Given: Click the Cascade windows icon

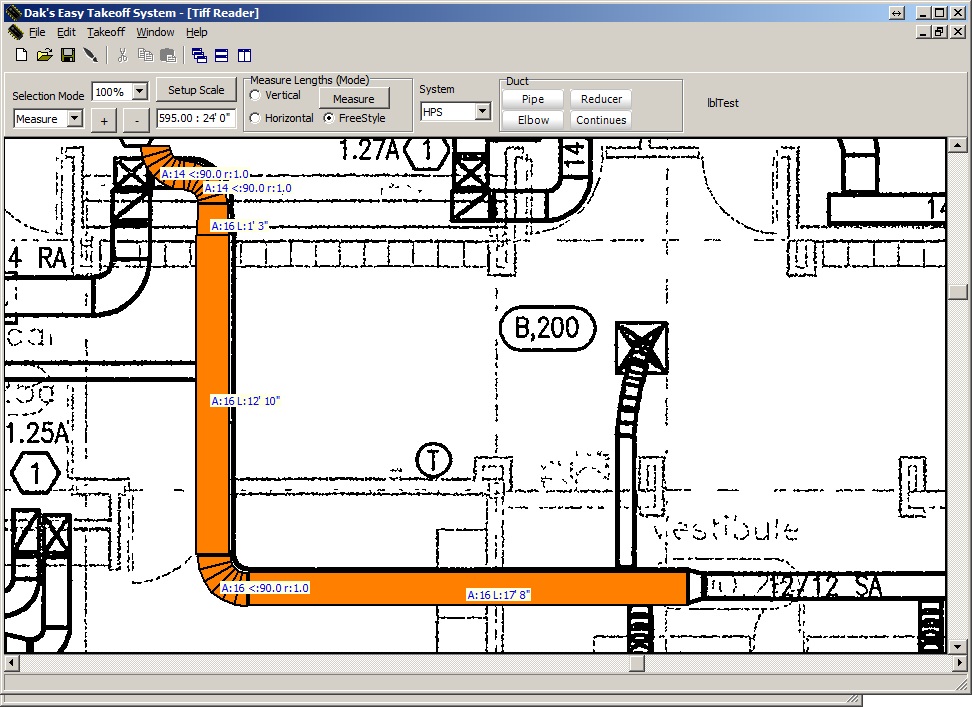Looking at the screenshot, I should click(x=199, y=55).
